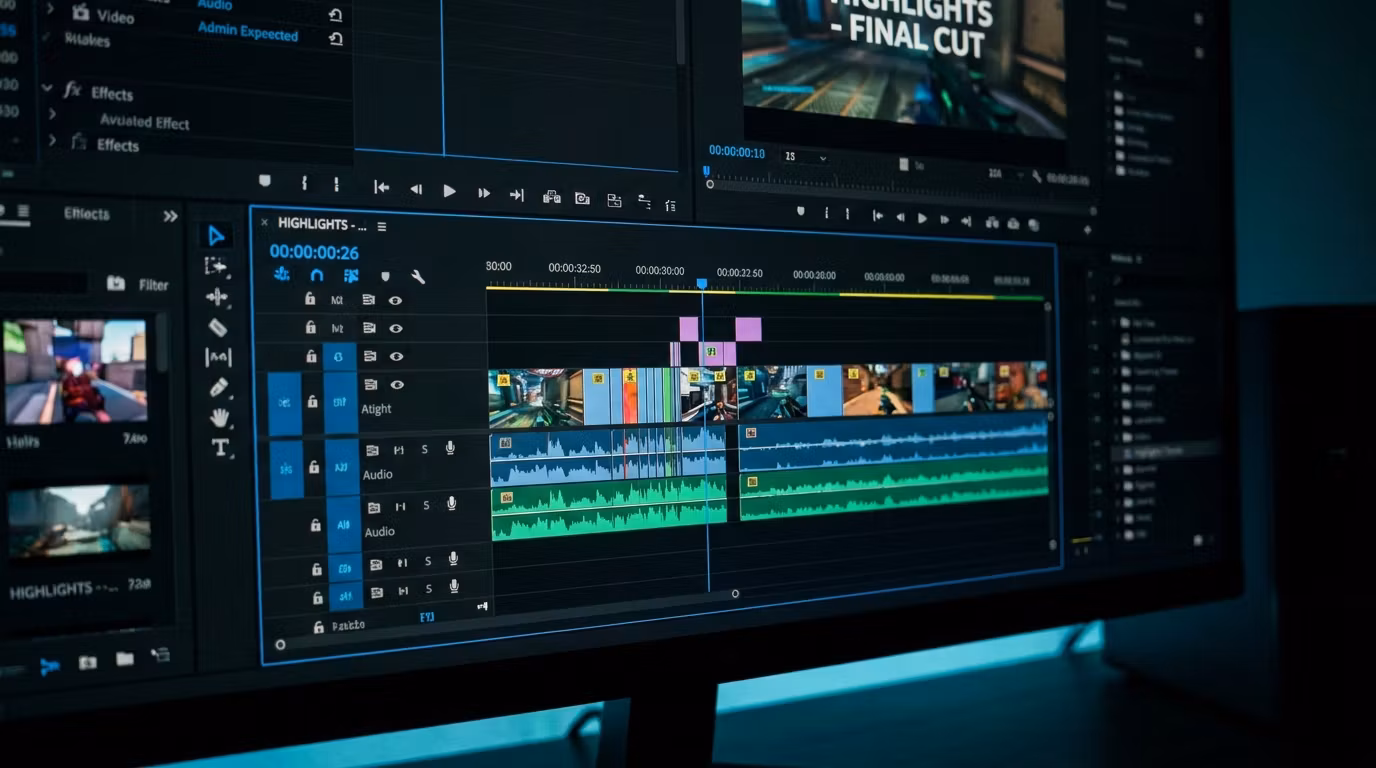Hide the topmost video track with its eye
The image size is (1376, 768).
point(396,301)
